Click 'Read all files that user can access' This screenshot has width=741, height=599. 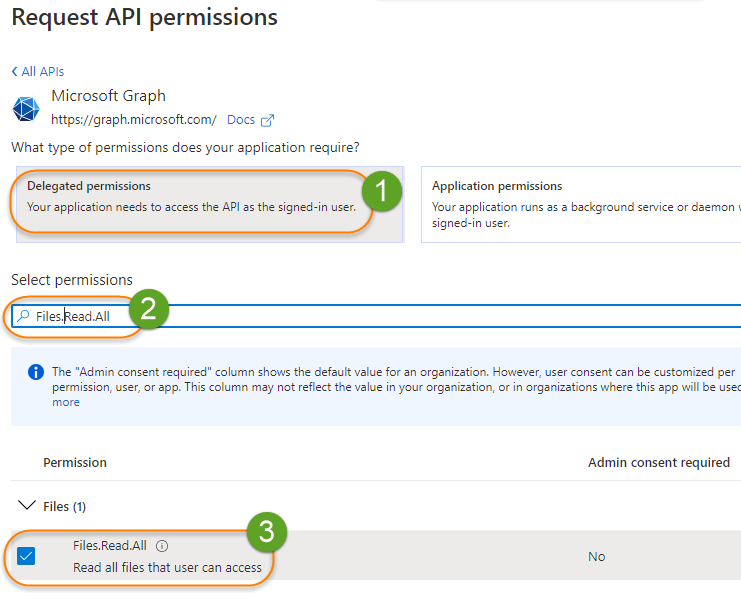point(167,567)
